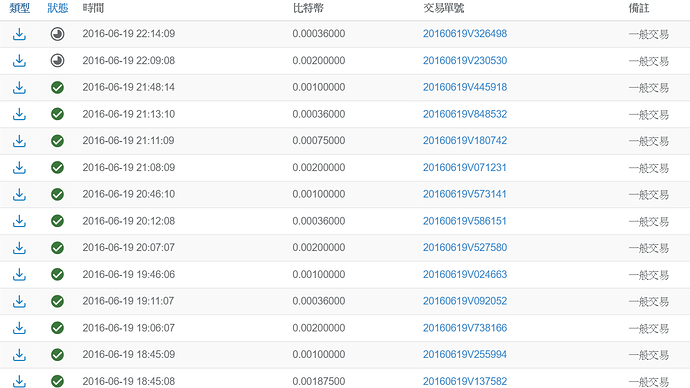Open transaction link 20160619V848532
690x388 pixels.
coord(465,114)
